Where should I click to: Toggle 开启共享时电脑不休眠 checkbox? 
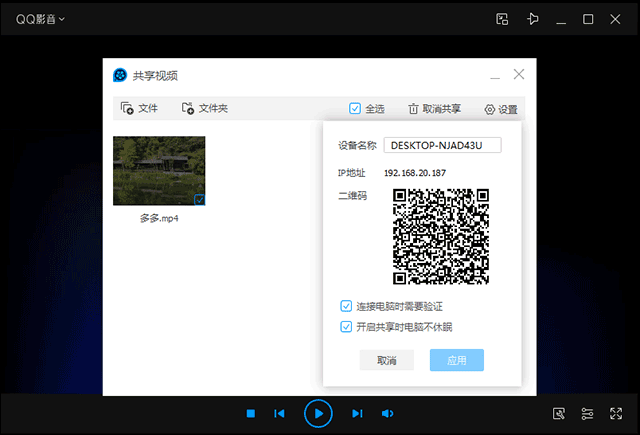(346, 326)
